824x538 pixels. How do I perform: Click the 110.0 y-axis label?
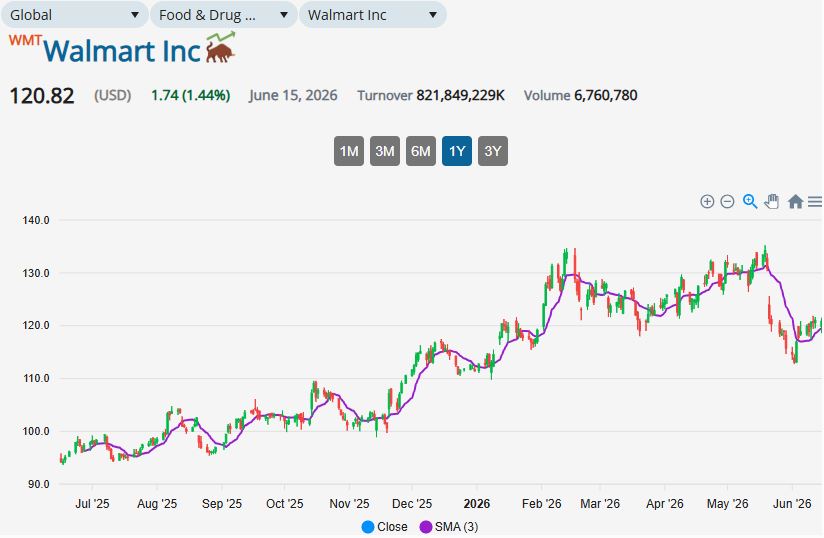[36, 378]
